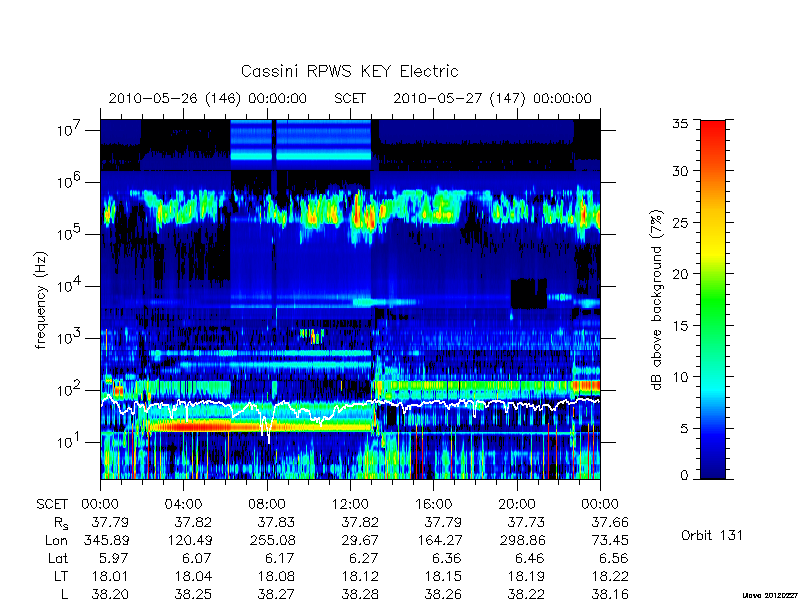The image size is (800, 600).
Task: Click the longitude value 345.89
Action: (106, 540)
